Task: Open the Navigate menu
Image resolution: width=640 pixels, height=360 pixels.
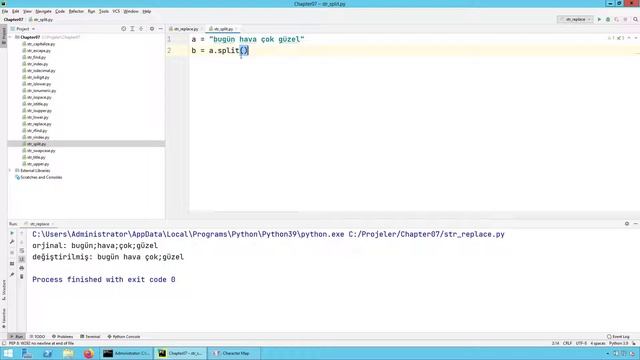Action: [x=43, y=11]
